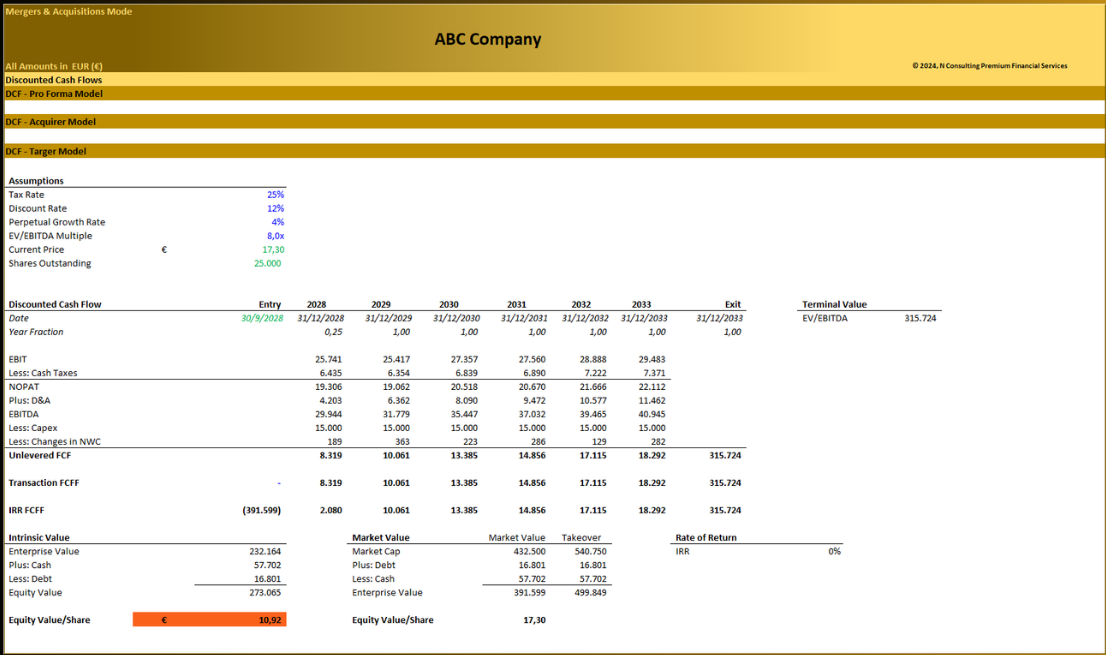The image size is (1106, 655).
Task: Click the Entry date 30/9/2028
Action: [x=262, y=318]
